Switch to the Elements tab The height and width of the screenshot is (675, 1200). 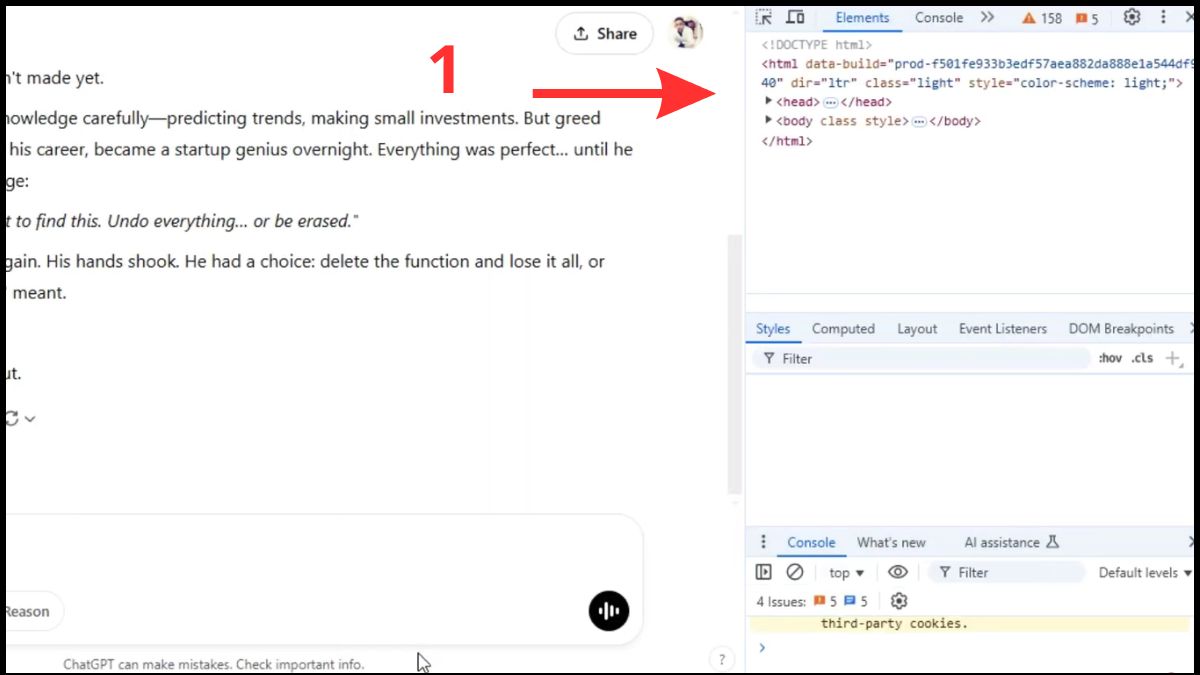tap(862, 18)
